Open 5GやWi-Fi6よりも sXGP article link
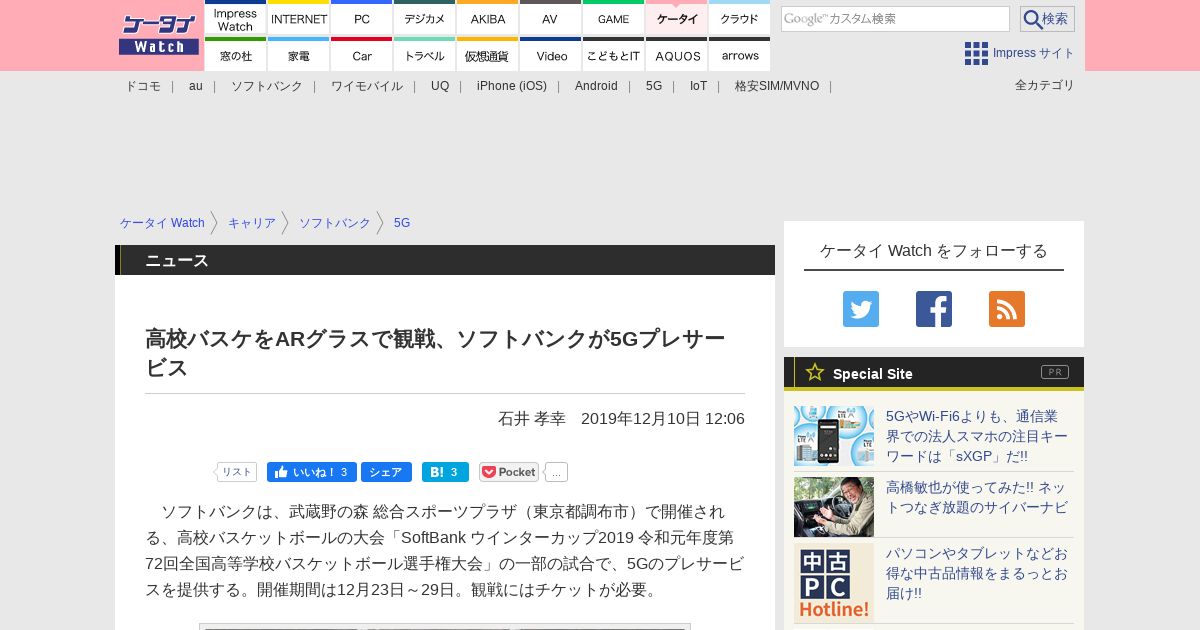 [x=977, y=436]
